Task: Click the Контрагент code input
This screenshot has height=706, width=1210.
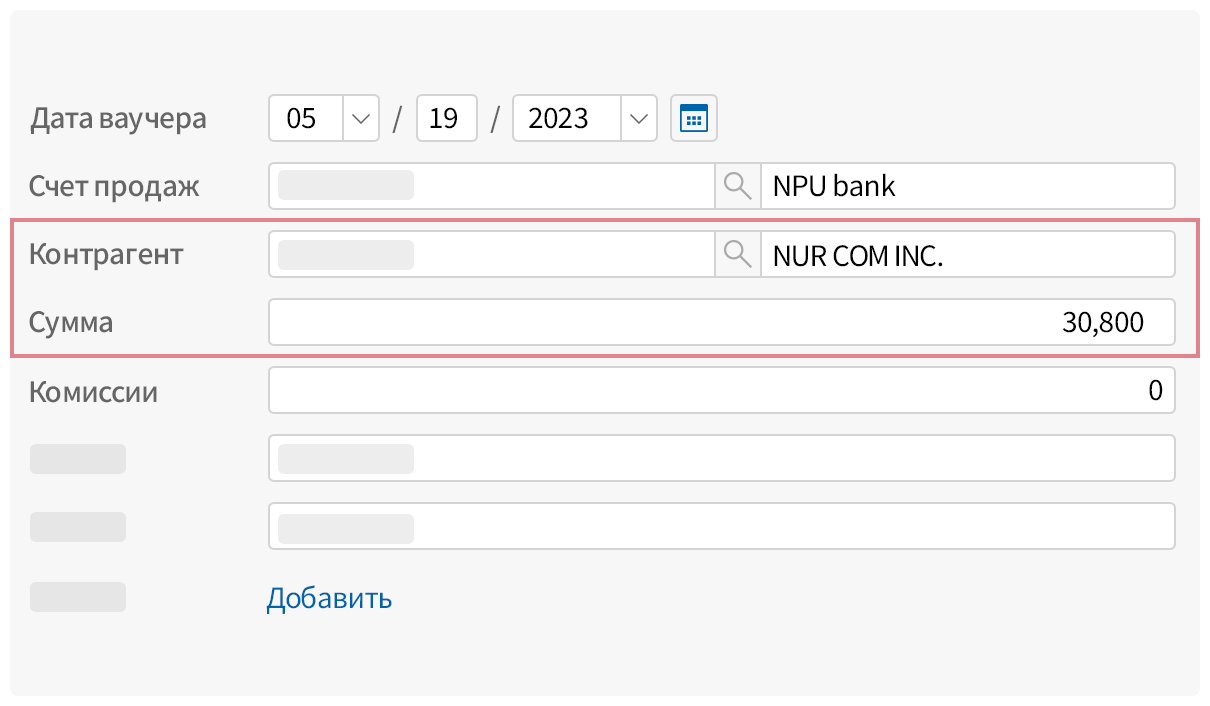Action: click(490, 255)
